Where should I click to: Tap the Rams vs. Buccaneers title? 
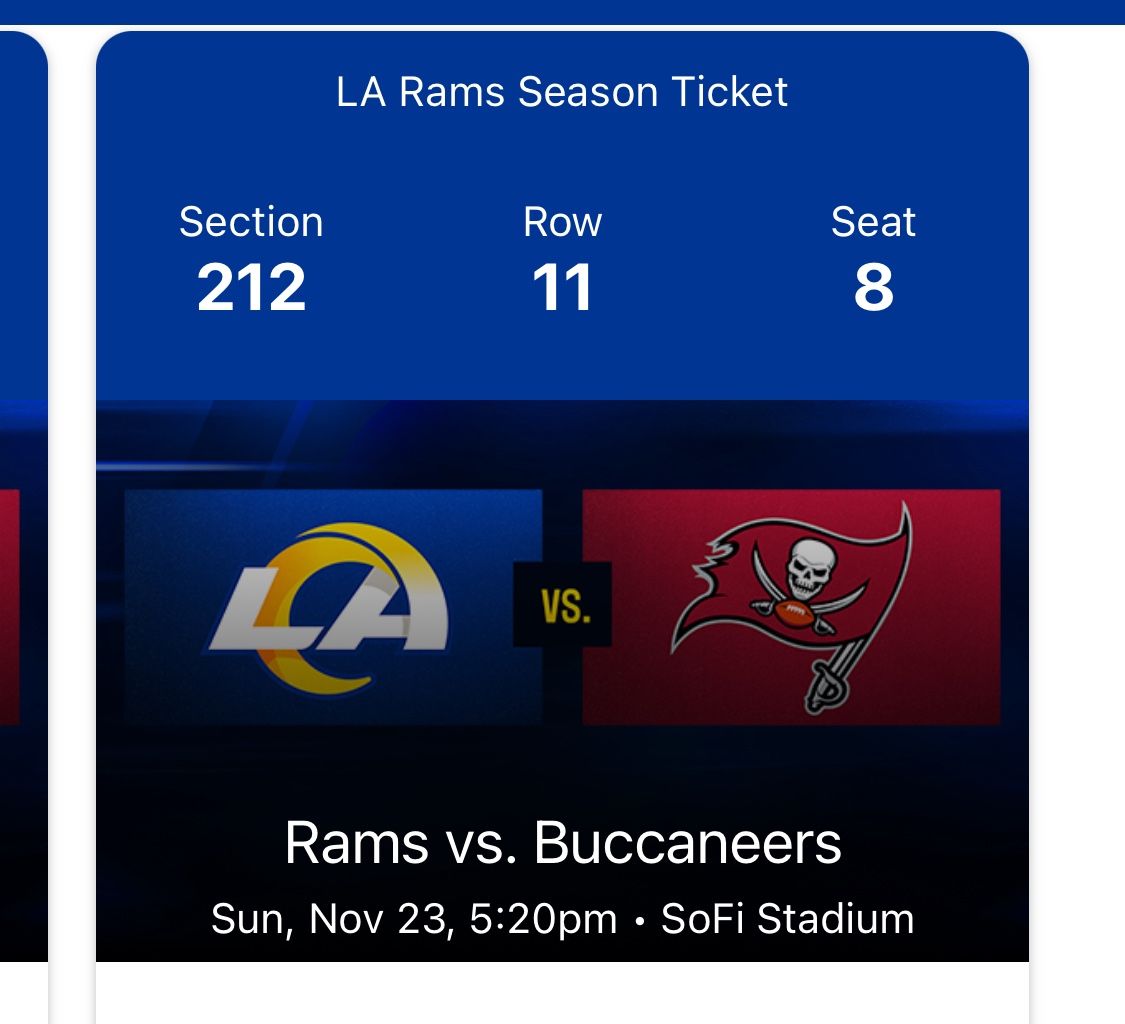click(x=562, y=843)
